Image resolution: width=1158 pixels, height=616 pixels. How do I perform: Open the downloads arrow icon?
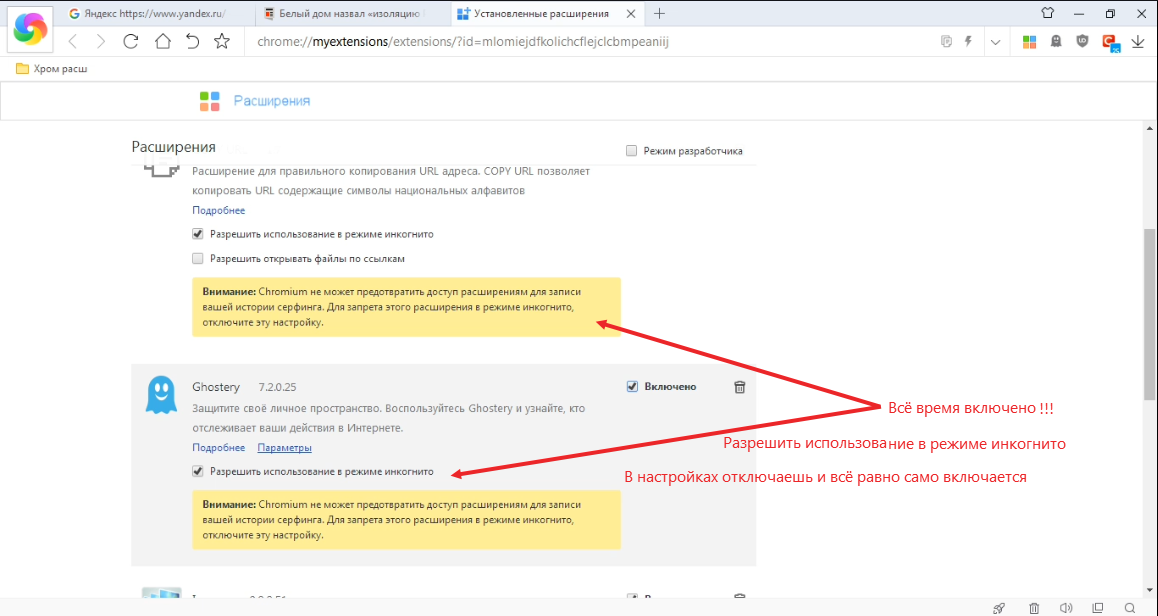tap(1137, 42)
